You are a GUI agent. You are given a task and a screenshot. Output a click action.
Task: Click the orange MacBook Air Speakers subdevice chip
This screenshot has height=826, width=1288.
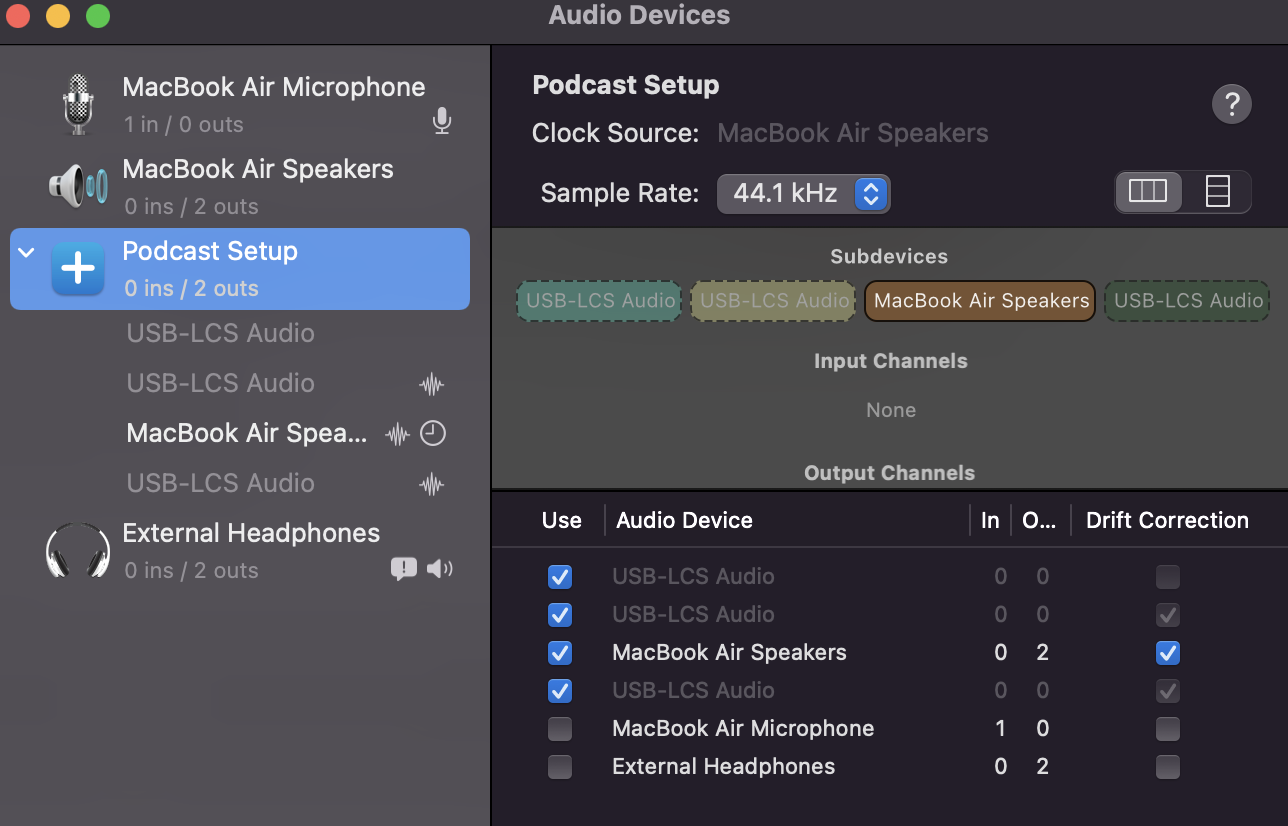pyautogui.click(x=980, y=301)
